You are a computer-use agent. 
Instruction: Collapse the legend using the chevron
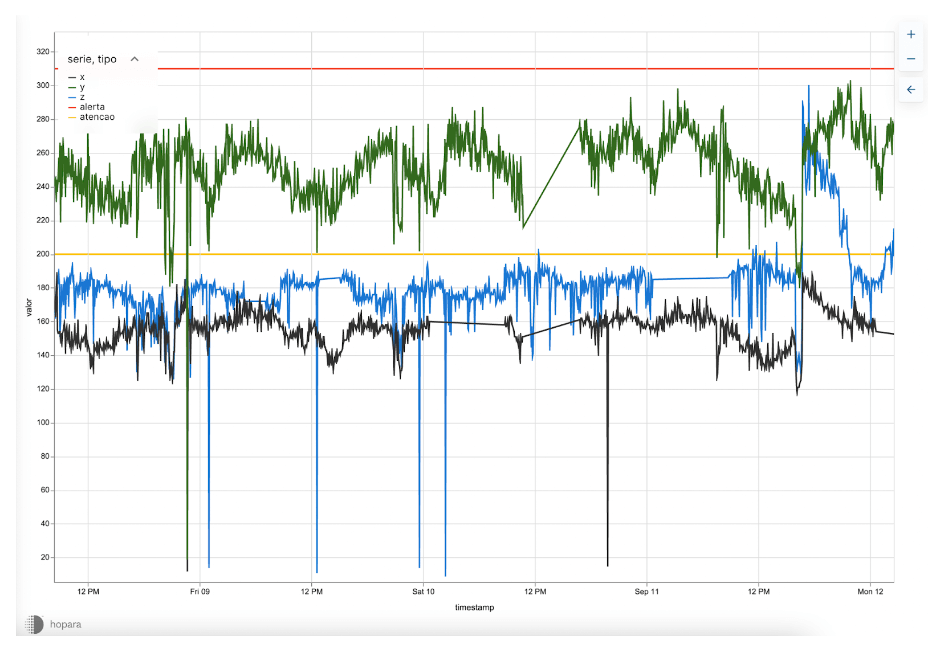[135, 59]
